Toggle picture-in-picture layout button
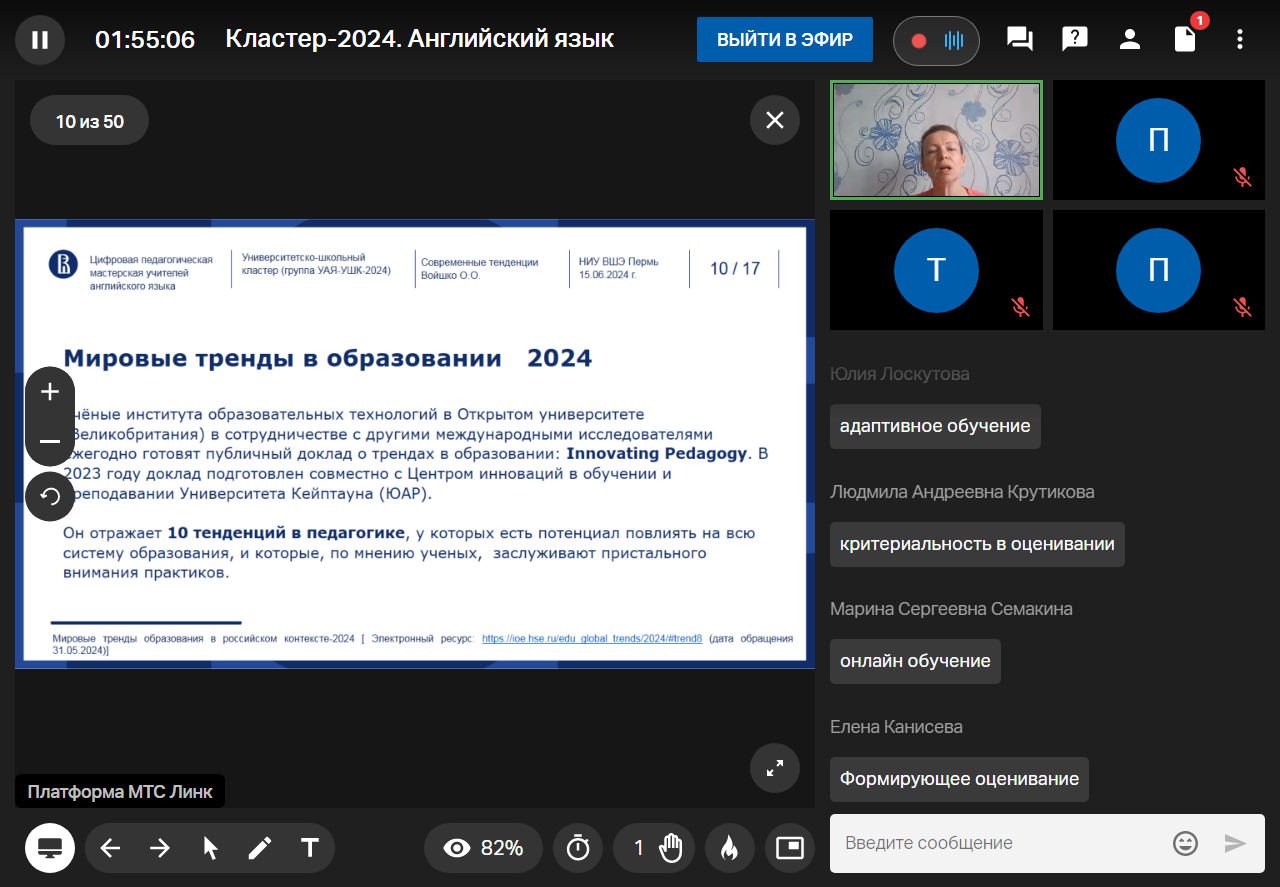The height and width of the screenshot is (887, 1280). click(790, 848)
